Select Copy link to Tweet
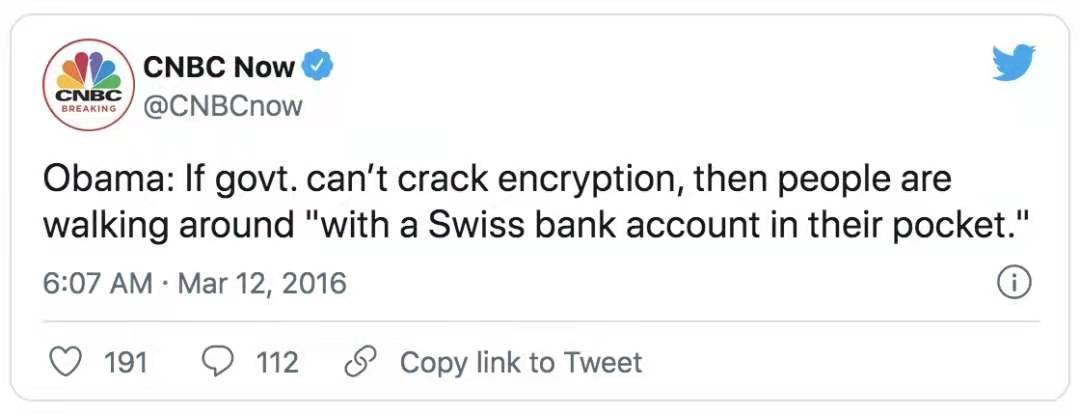 pyautogui.click(x=521, y=362)
